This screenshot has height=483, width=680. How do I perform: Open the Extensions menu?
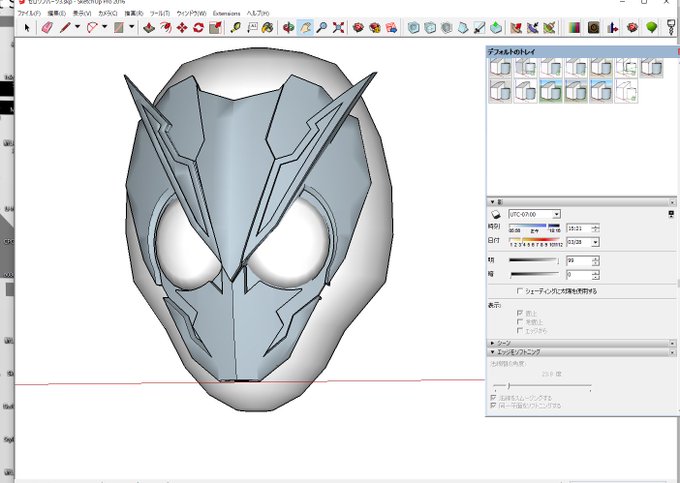click(226, 13)
